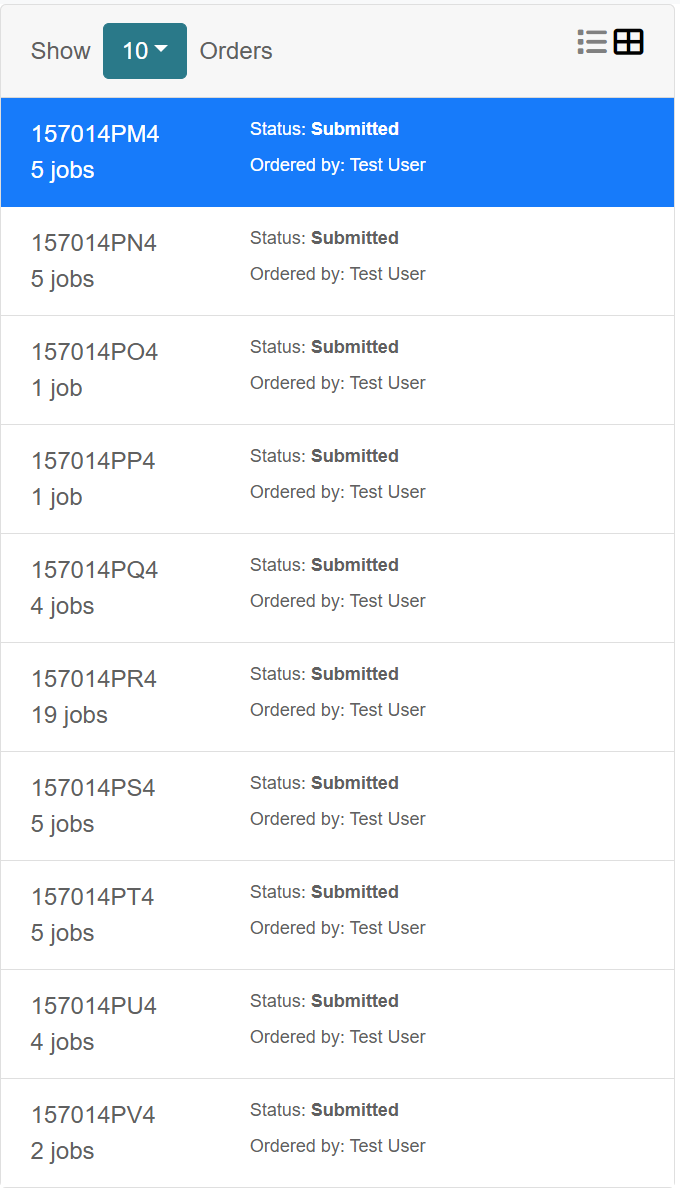Switch to list view icon
The height and width of the screenshot is (1192, 680).
click(592, 42)
